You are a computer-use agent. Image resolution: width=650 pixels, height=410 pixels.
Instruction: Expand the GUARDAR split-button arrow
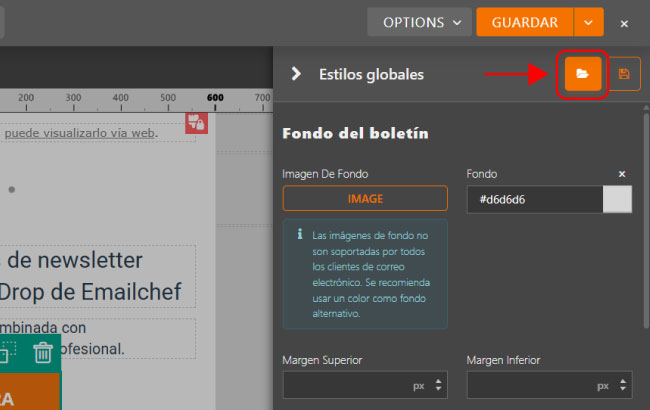(589, 22)
